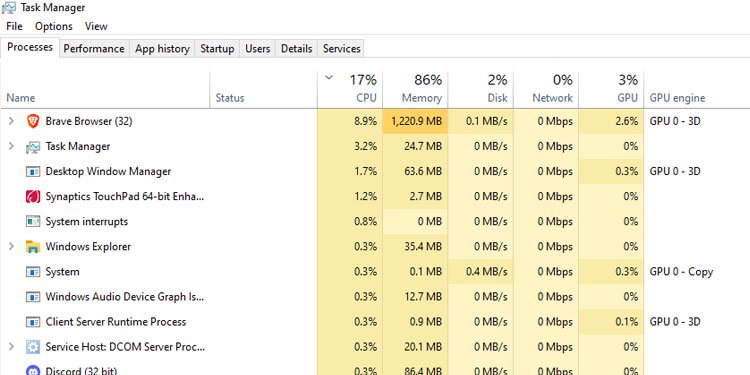Select Windows Audio Device Graph Is... row
This screenshot has height=375, width=750.
point(125,297)
